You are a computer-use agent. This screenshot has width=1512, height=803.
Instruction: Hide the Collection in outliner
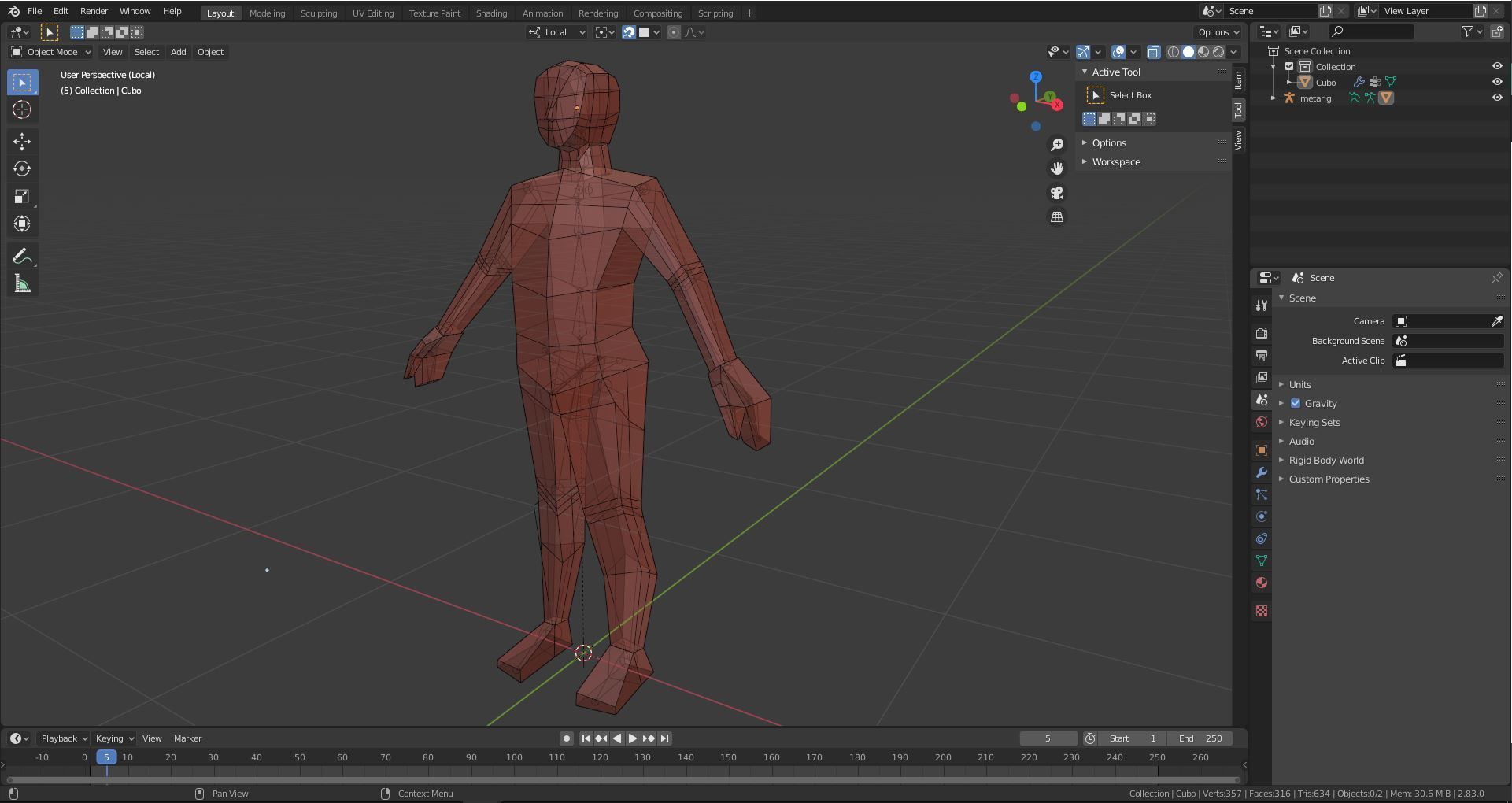pos(1497,67)
